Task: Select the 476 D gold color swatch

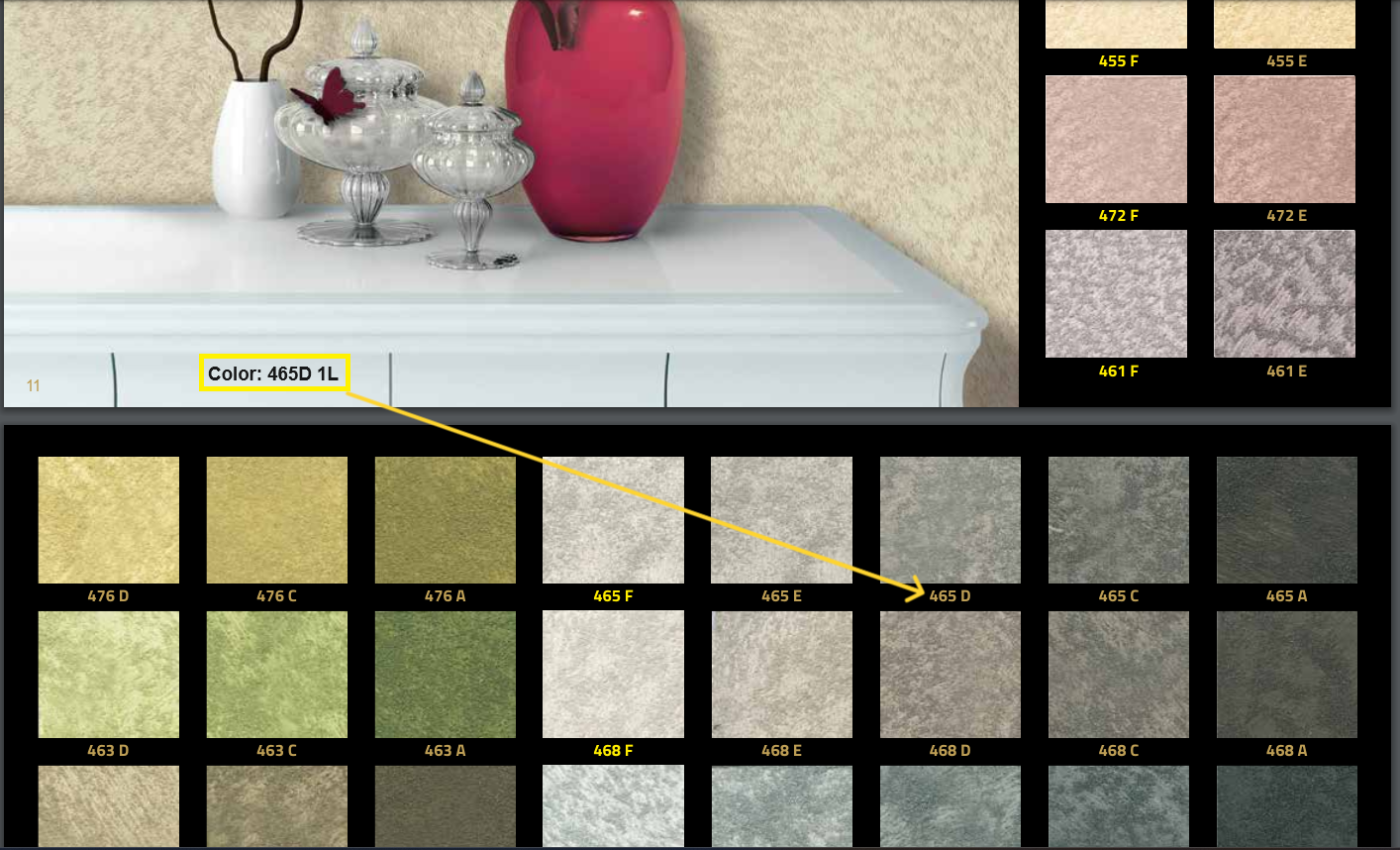Action: coord(109,520)
